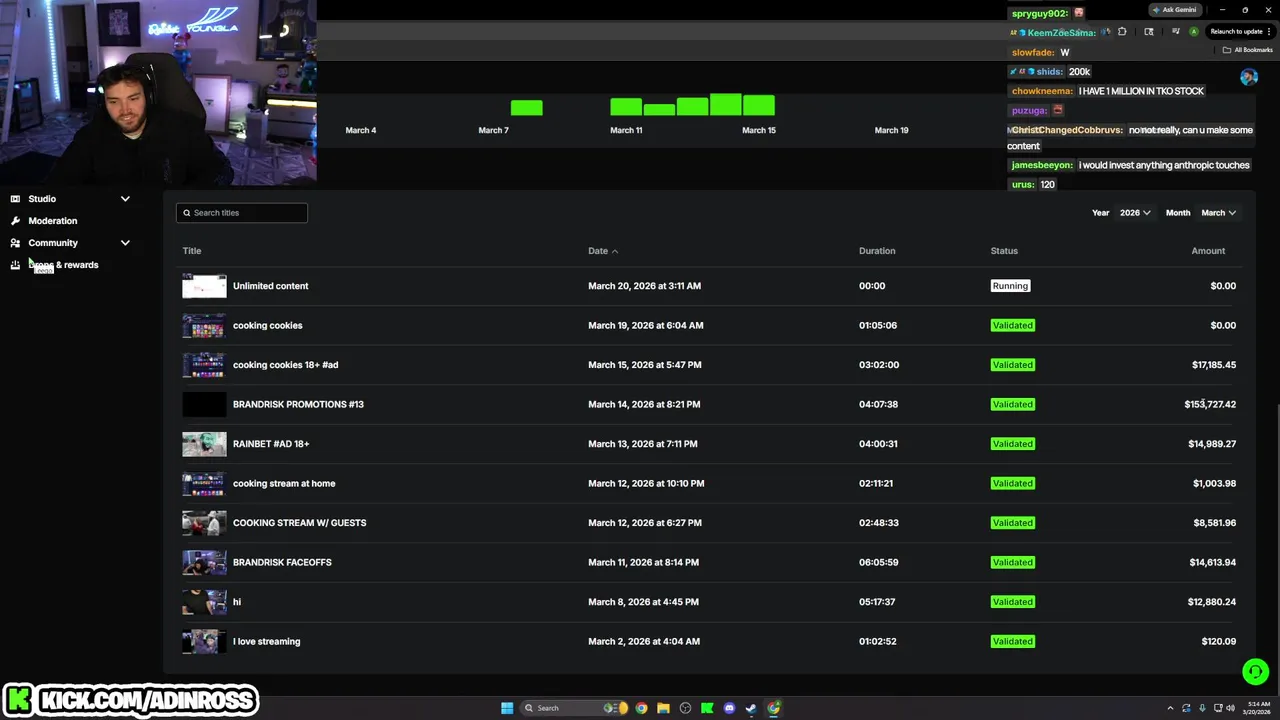1280x720 pixels.
Task: Click the Status column header
Action: (1004, 251)
